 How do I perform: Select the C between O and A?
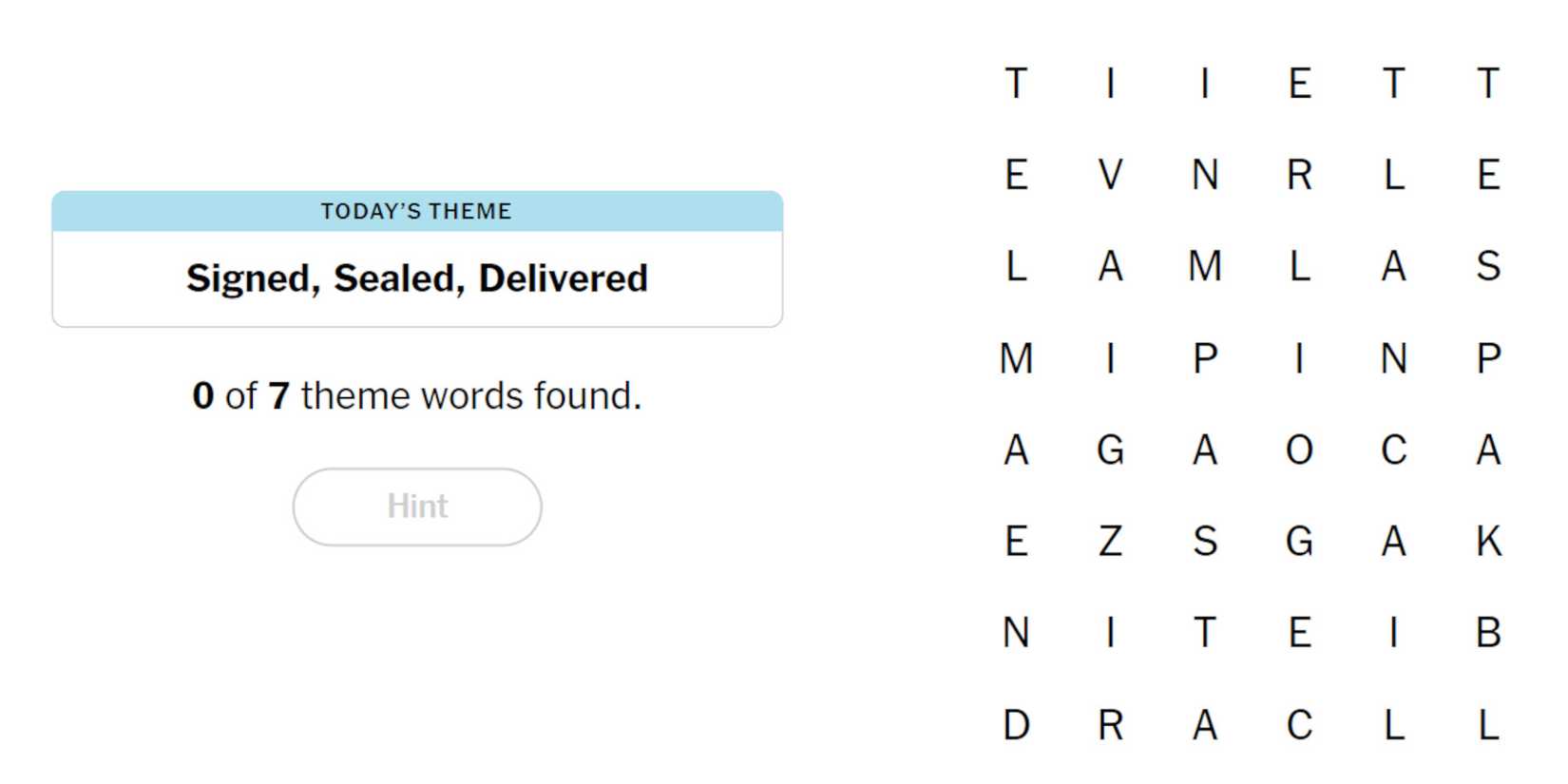[x=1393, y=449]
